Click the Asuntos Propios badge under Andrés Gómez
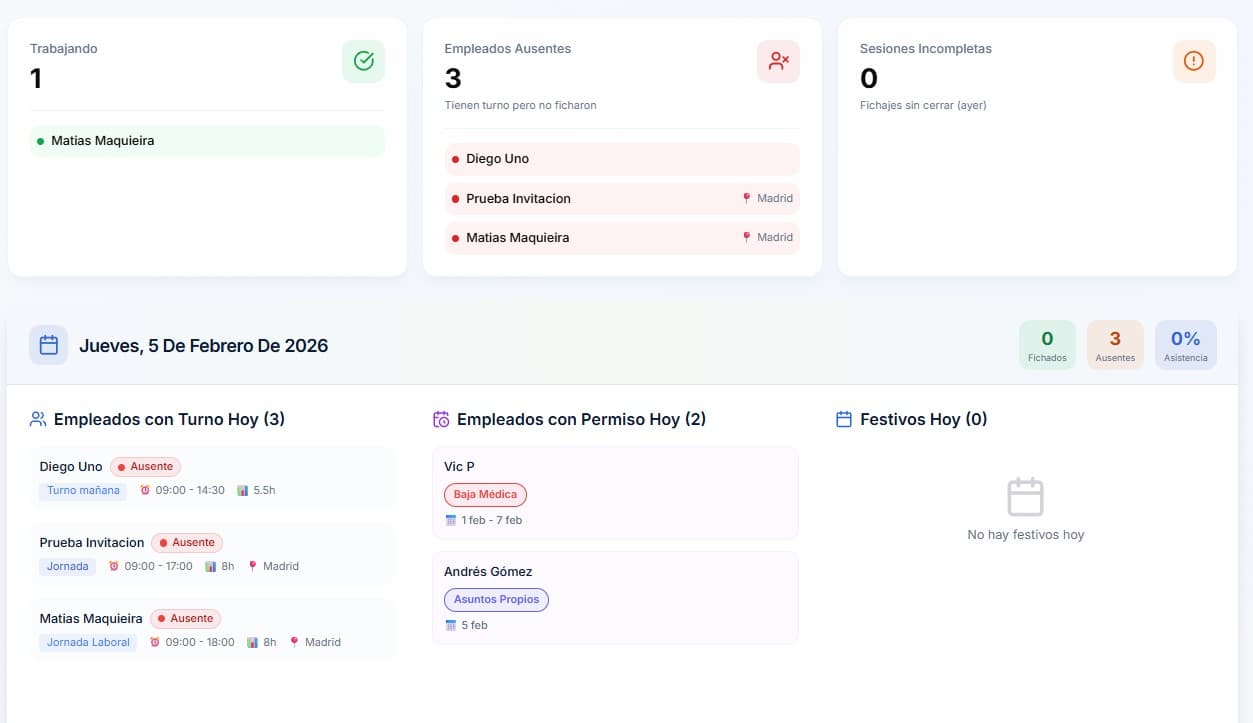 tap(496, 599)
